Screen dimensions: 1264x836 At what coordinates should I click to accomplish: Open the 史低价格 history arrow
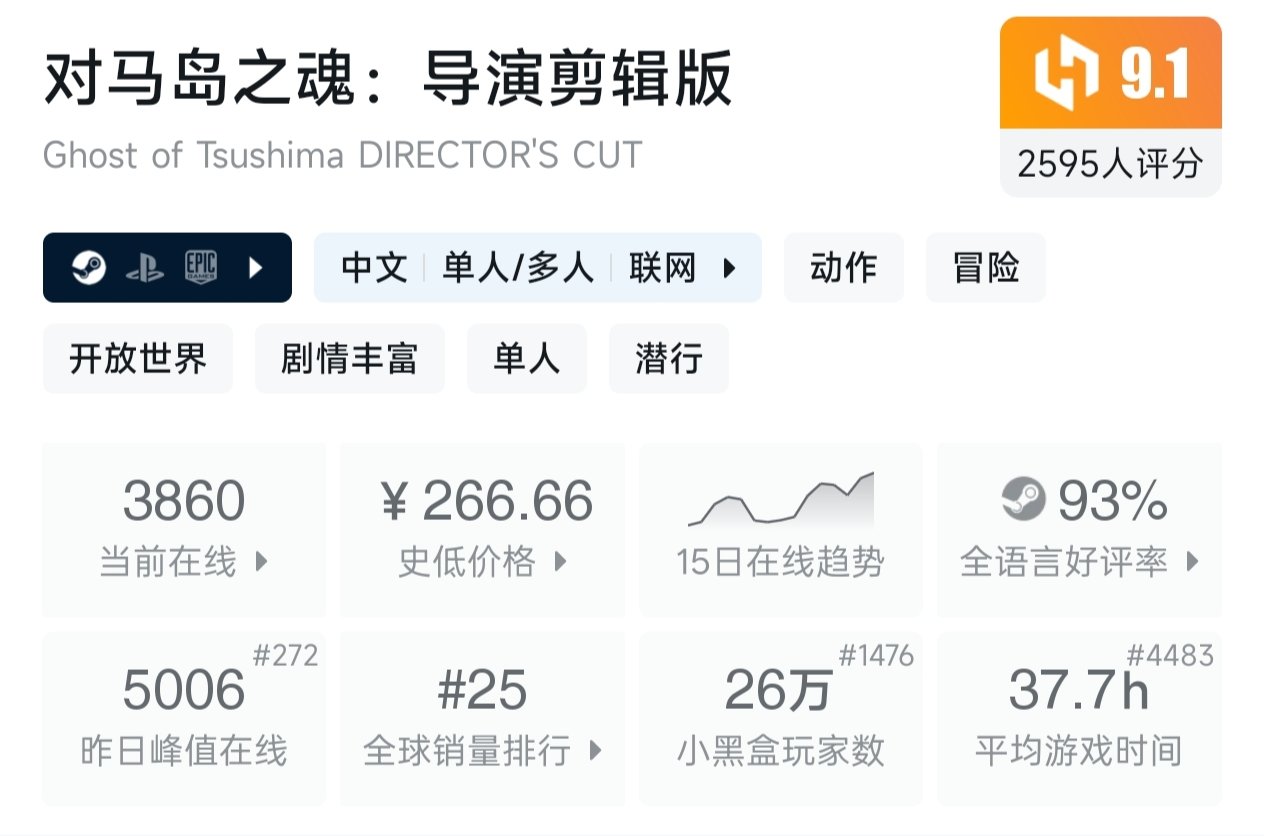click(x=560, y=562)
